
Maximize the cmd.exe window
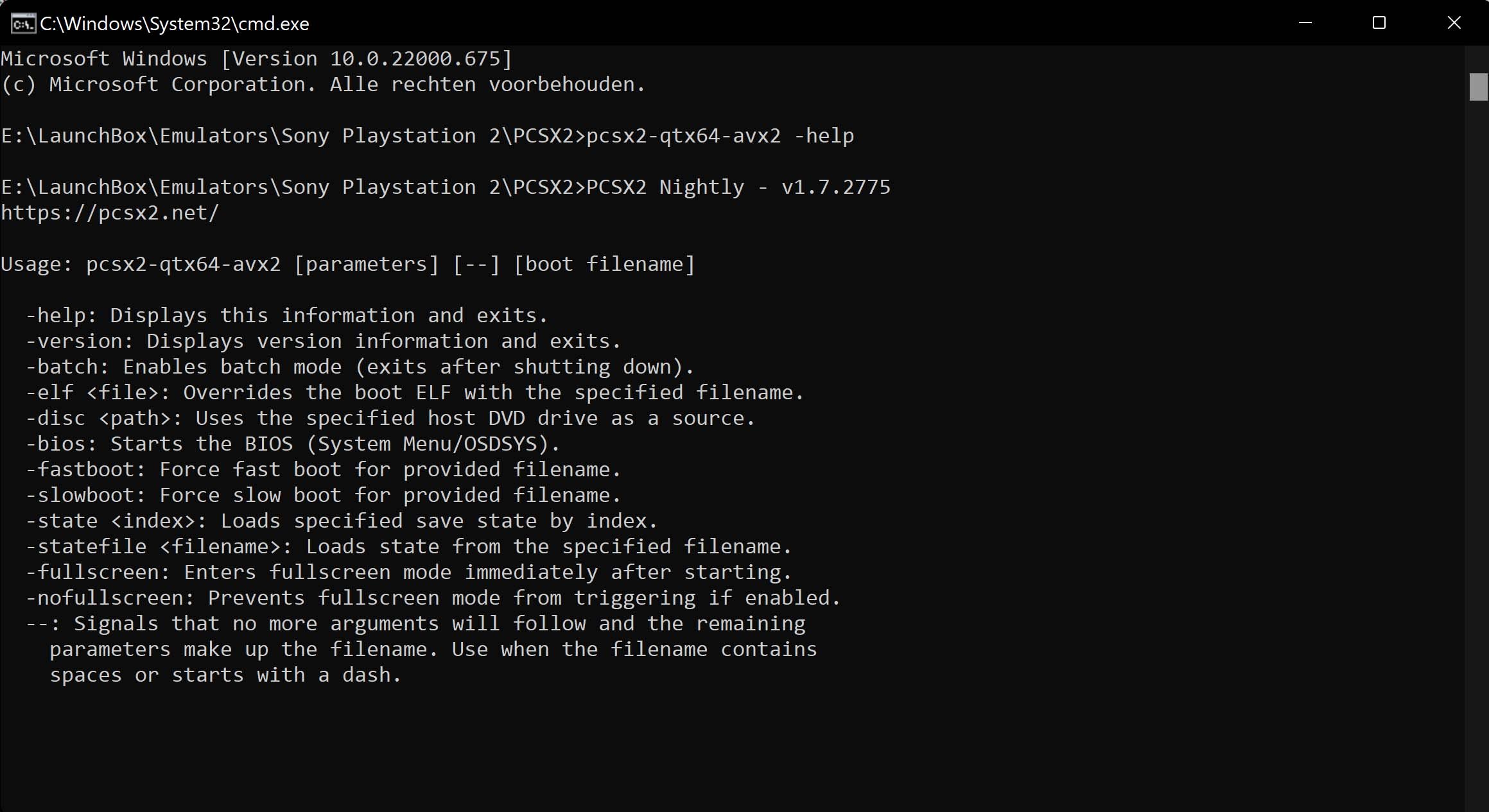[1379, 23]
